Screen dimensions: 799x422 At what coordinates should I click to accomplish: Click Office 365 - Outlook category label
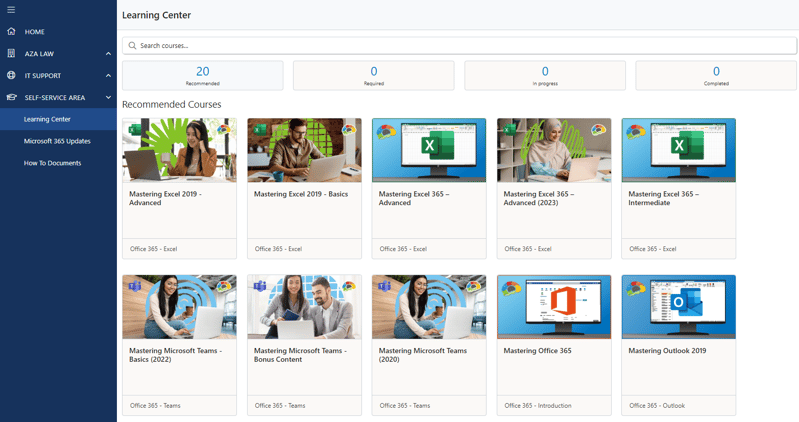657,406
